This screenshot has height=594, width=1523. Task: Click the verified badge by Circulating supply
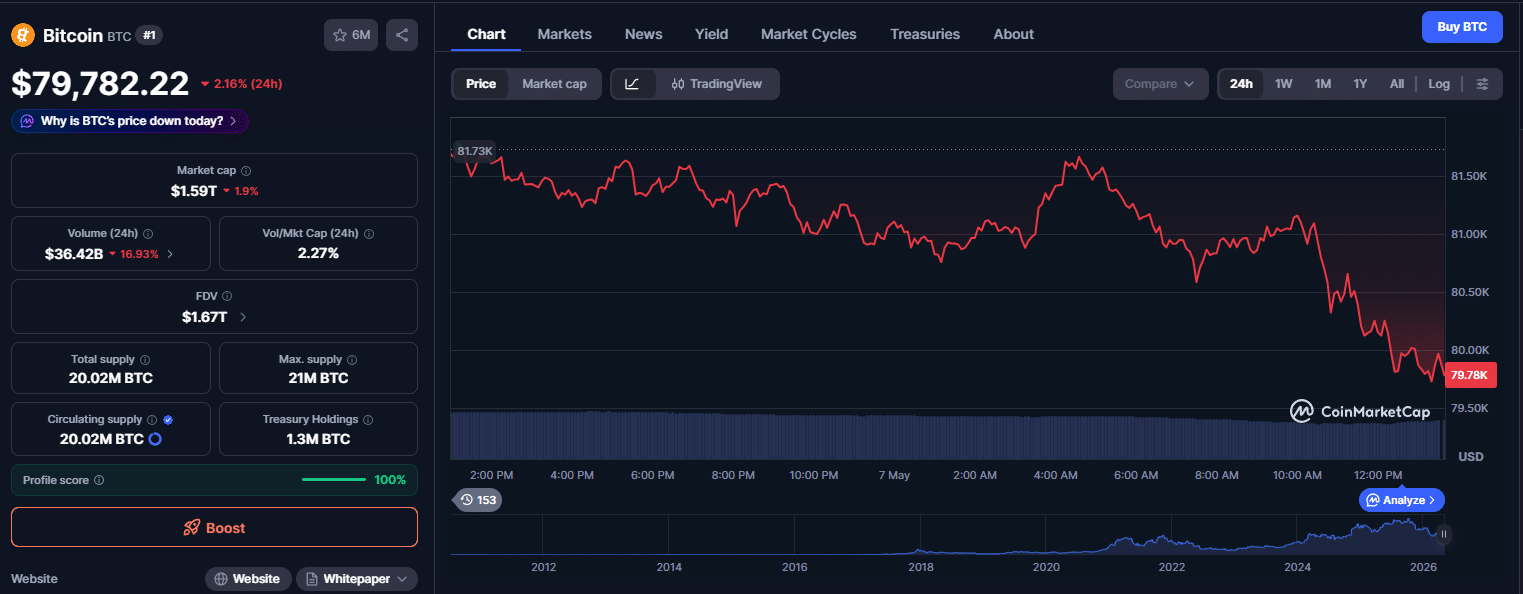tap(168, 420)
